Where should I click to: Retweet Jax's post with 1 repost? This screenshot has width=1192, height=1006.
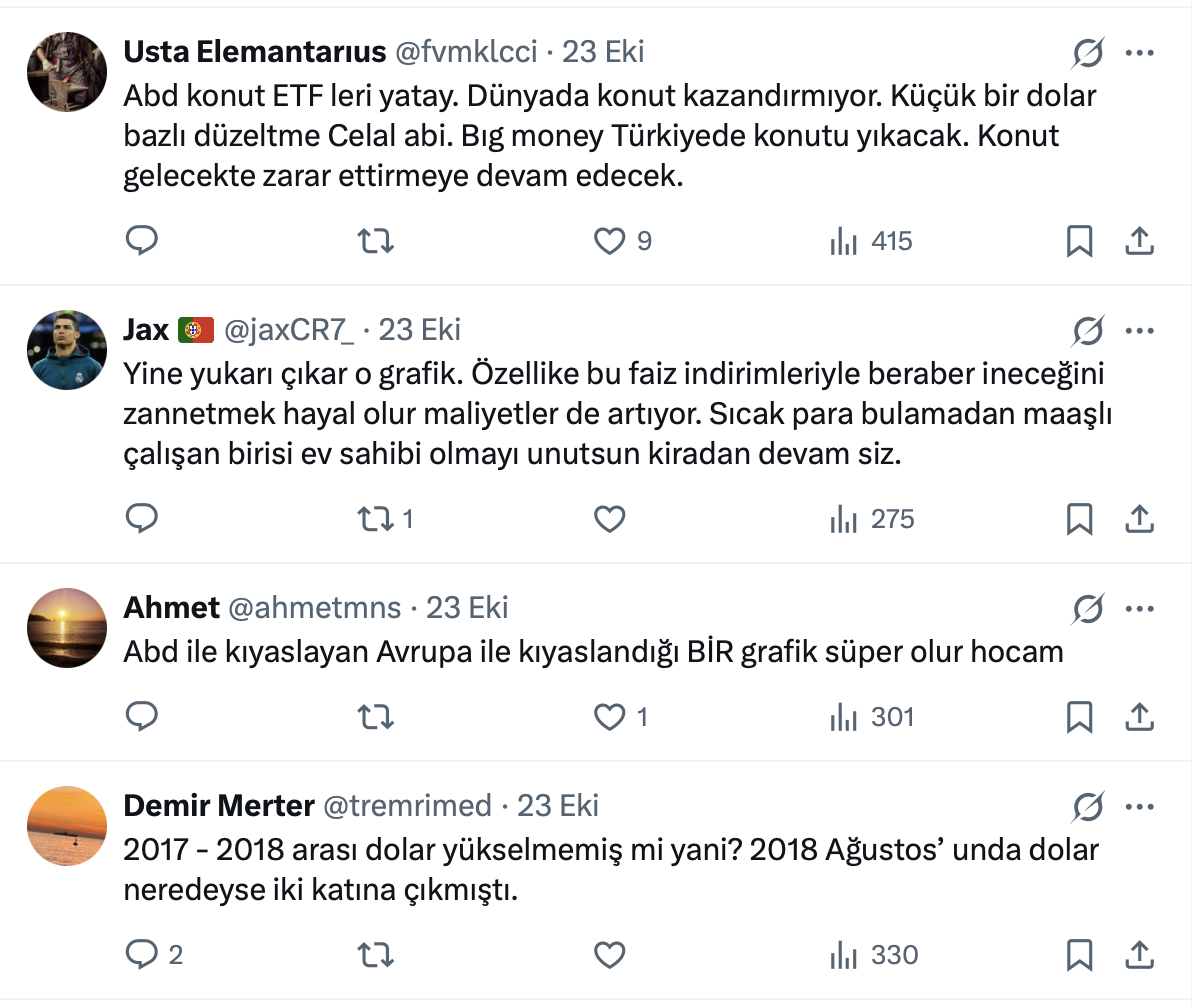point(376,519)
